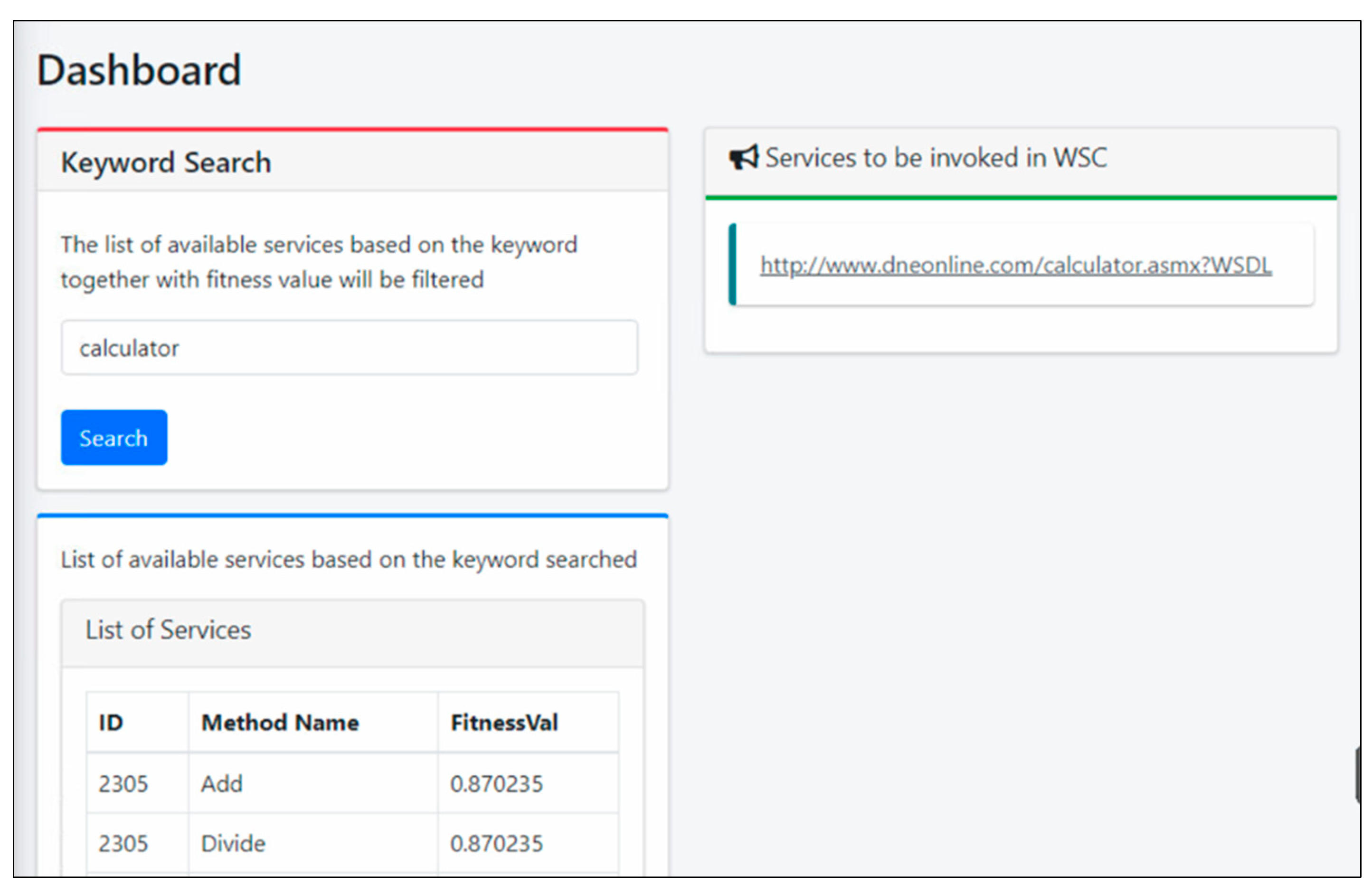Click the Method Name column header
Screen dimensions: 1372x896
pos(280,723)
